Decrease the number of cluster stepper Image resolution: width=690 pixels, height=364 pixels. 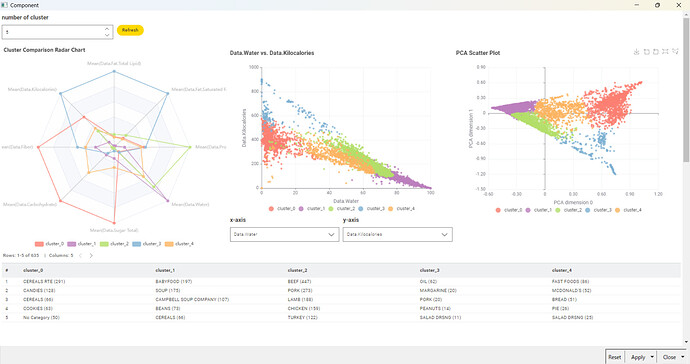tap(107, 35)
